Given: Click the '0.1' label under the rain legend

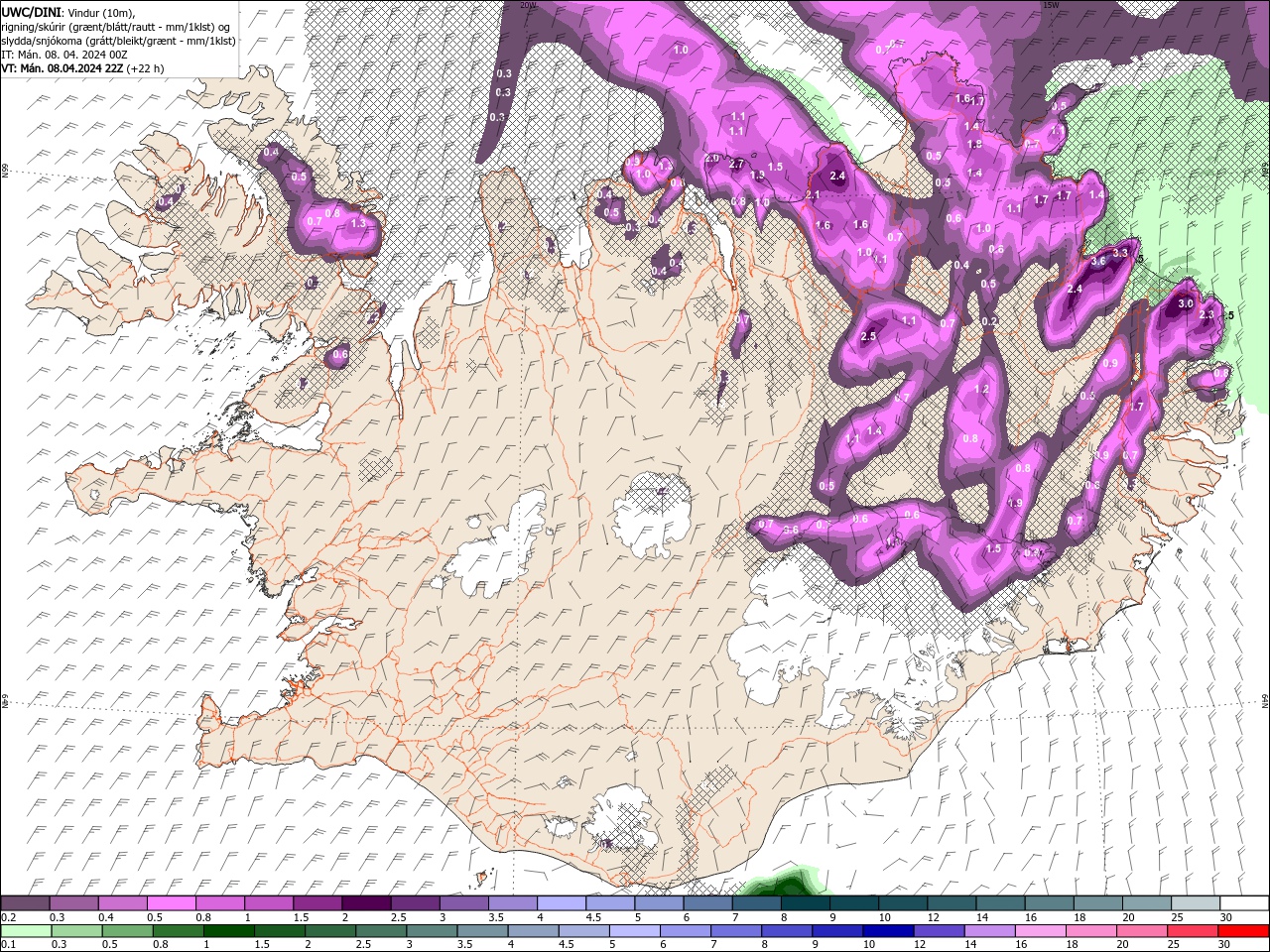Looking at the screenshot, I should [8, 945].
